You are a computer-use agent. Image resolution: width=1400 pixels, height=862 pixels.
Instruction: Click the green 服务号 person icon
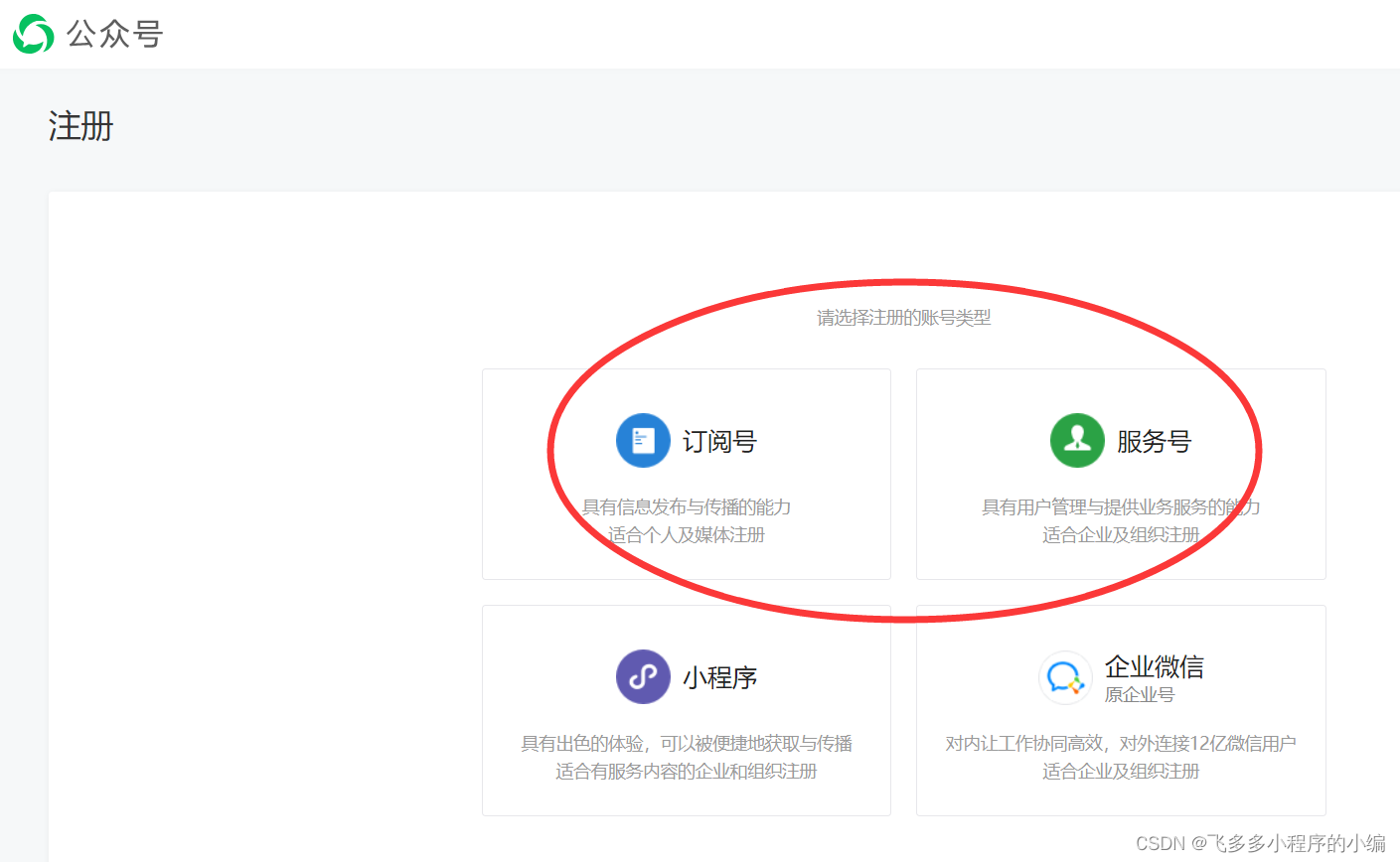(1077, 440)
